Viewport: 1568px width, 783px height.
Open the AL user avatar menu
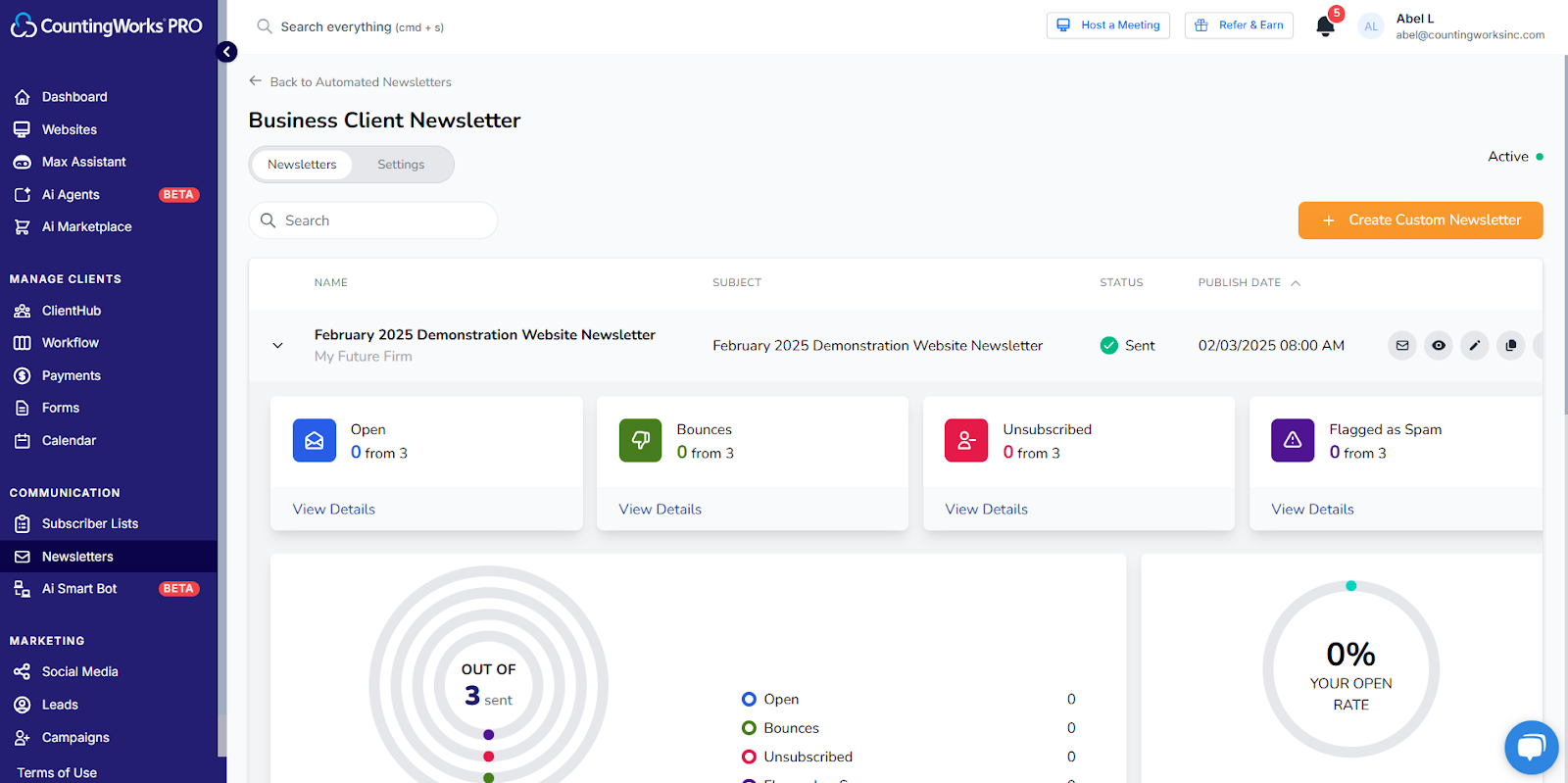tap(1371, 26)
